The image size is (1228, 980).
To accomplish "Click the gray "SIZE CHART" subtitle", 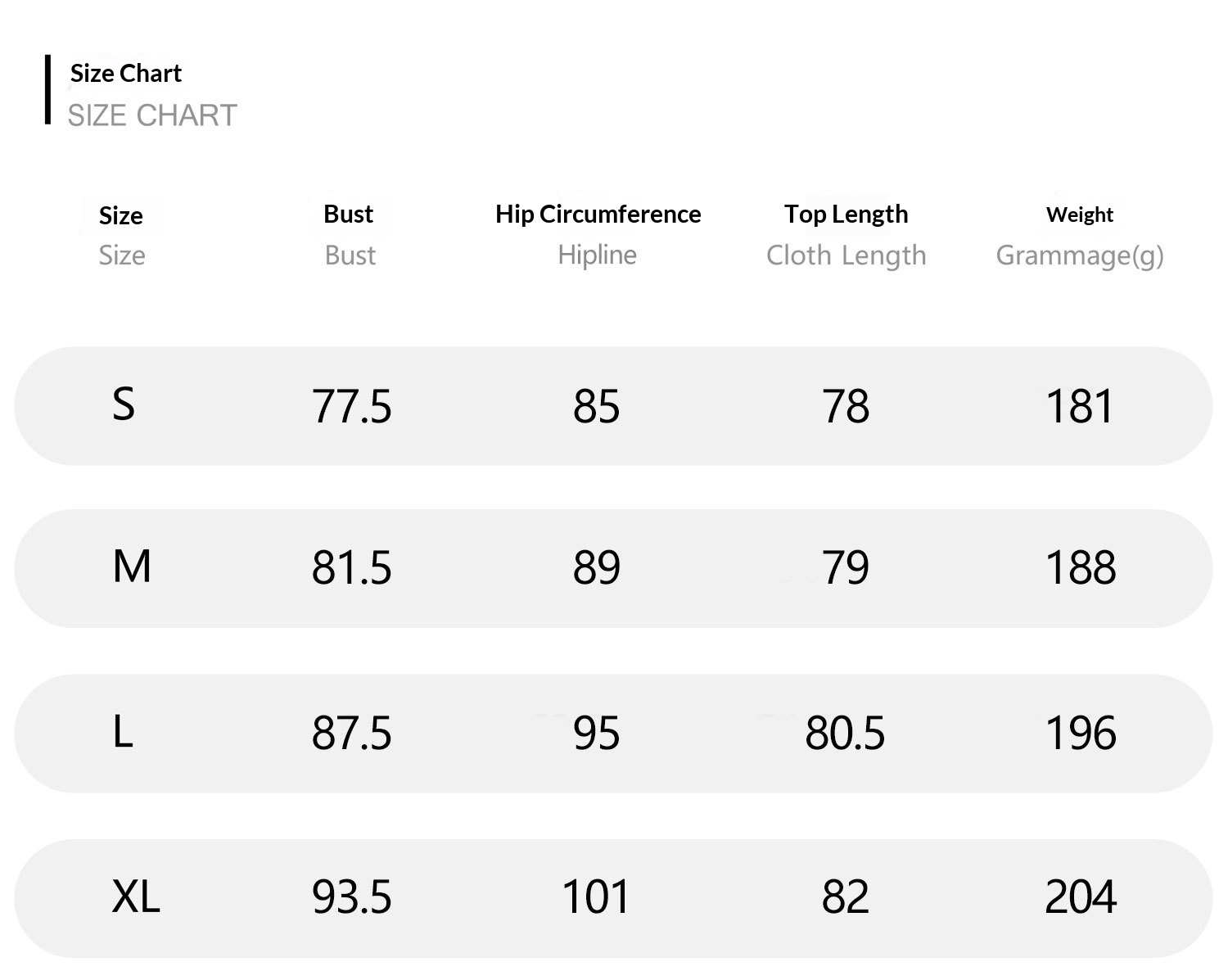I will point(152,115).
